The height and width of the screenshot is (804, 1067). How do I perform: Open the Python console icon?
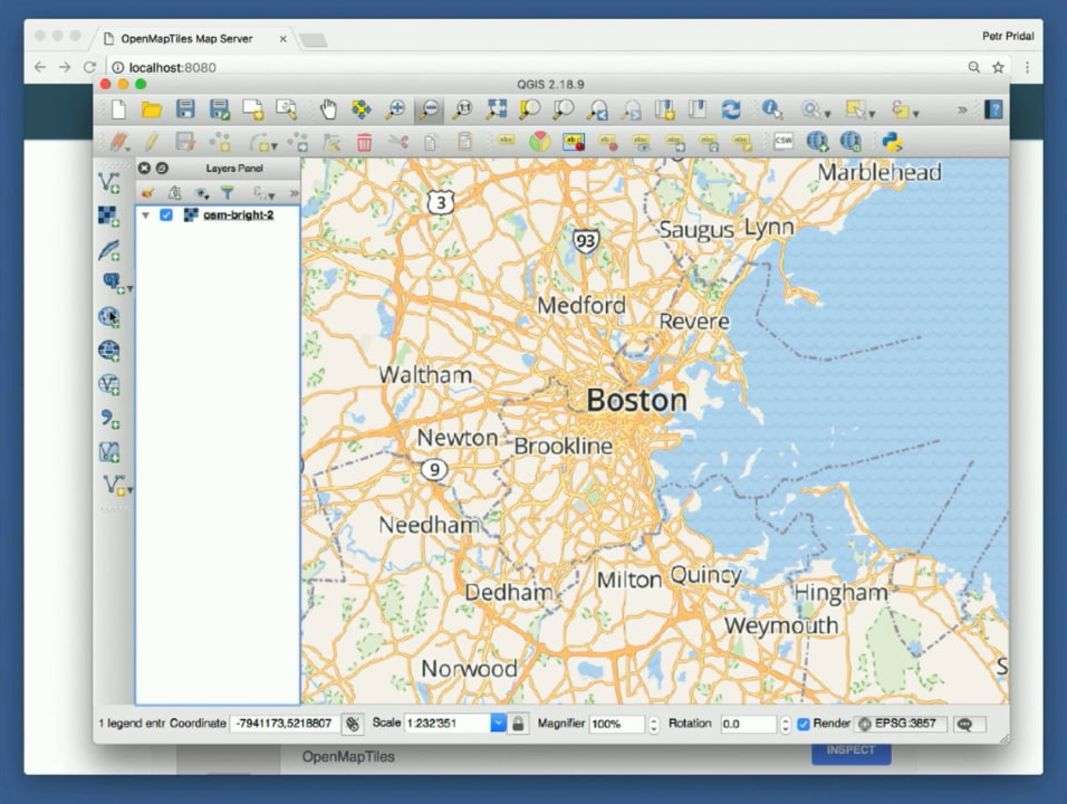(x=893, y=142)
